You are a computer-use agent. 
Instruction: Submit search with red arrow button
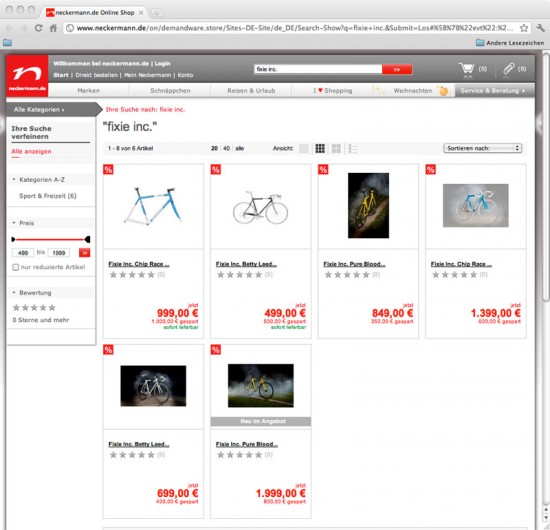(397, 69)
